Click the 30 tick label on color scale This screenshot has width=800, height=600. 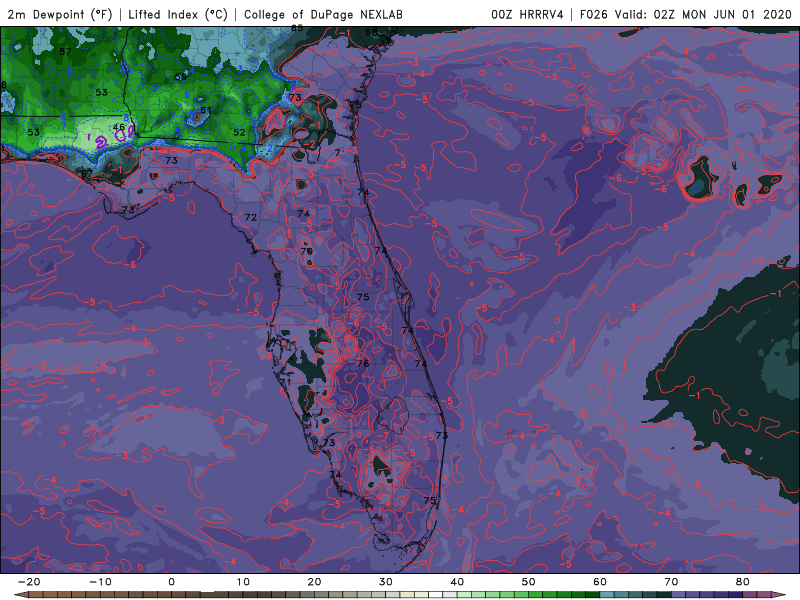tap(386, 582)
